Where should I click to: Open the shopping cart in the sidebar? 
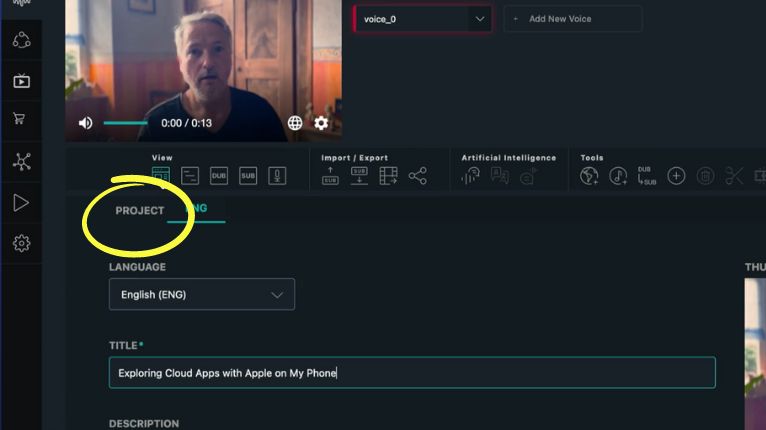point(21,120)
